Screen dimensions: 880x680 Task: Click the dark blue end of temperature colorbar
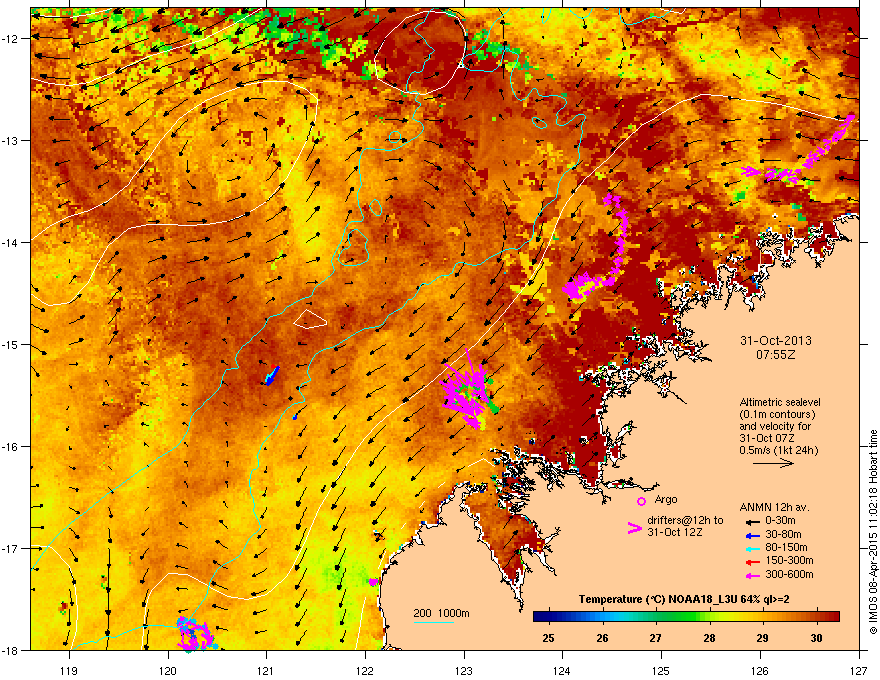coord(540,617)
